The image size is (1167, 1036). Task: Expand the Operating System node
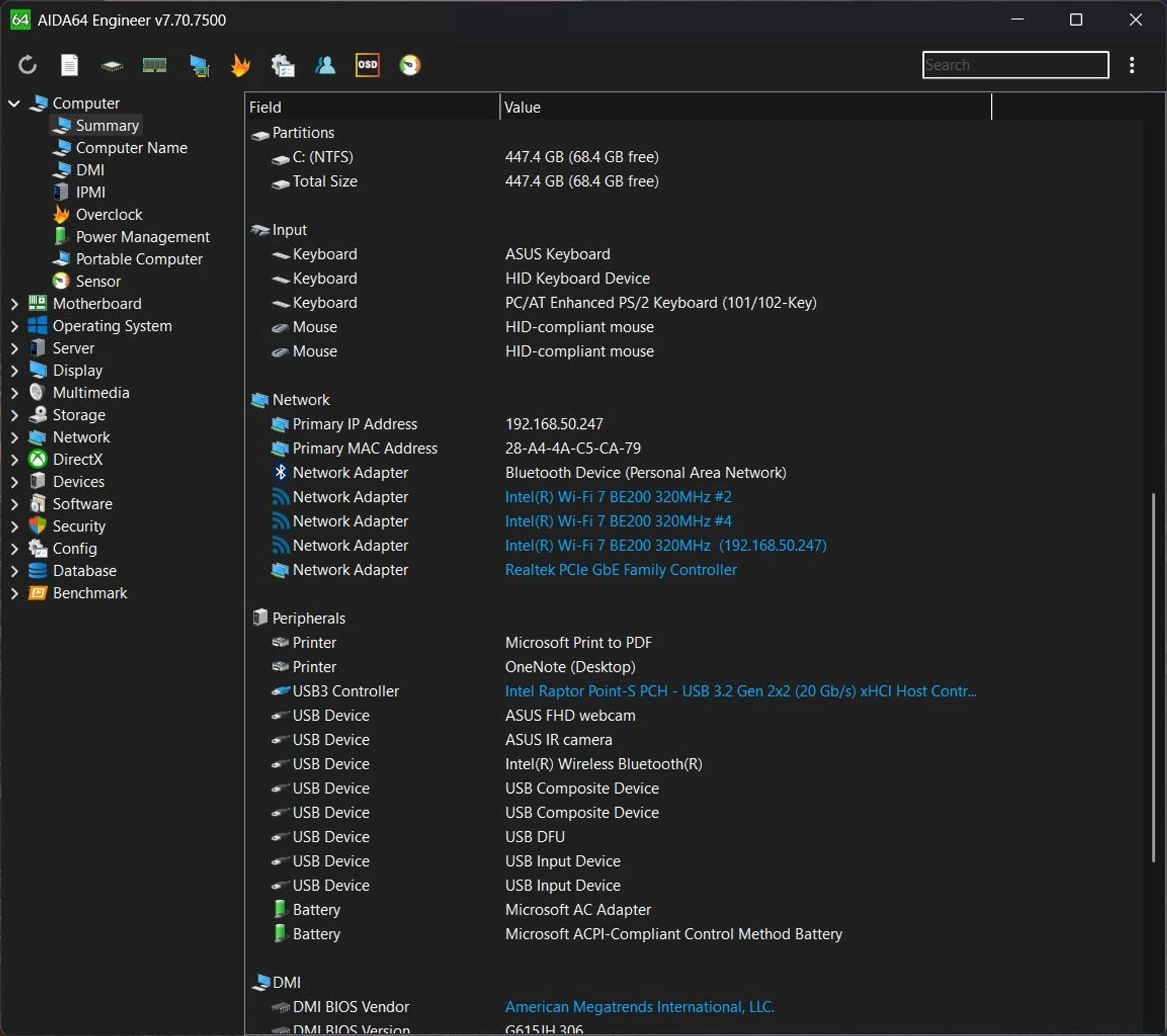(14, 326)
